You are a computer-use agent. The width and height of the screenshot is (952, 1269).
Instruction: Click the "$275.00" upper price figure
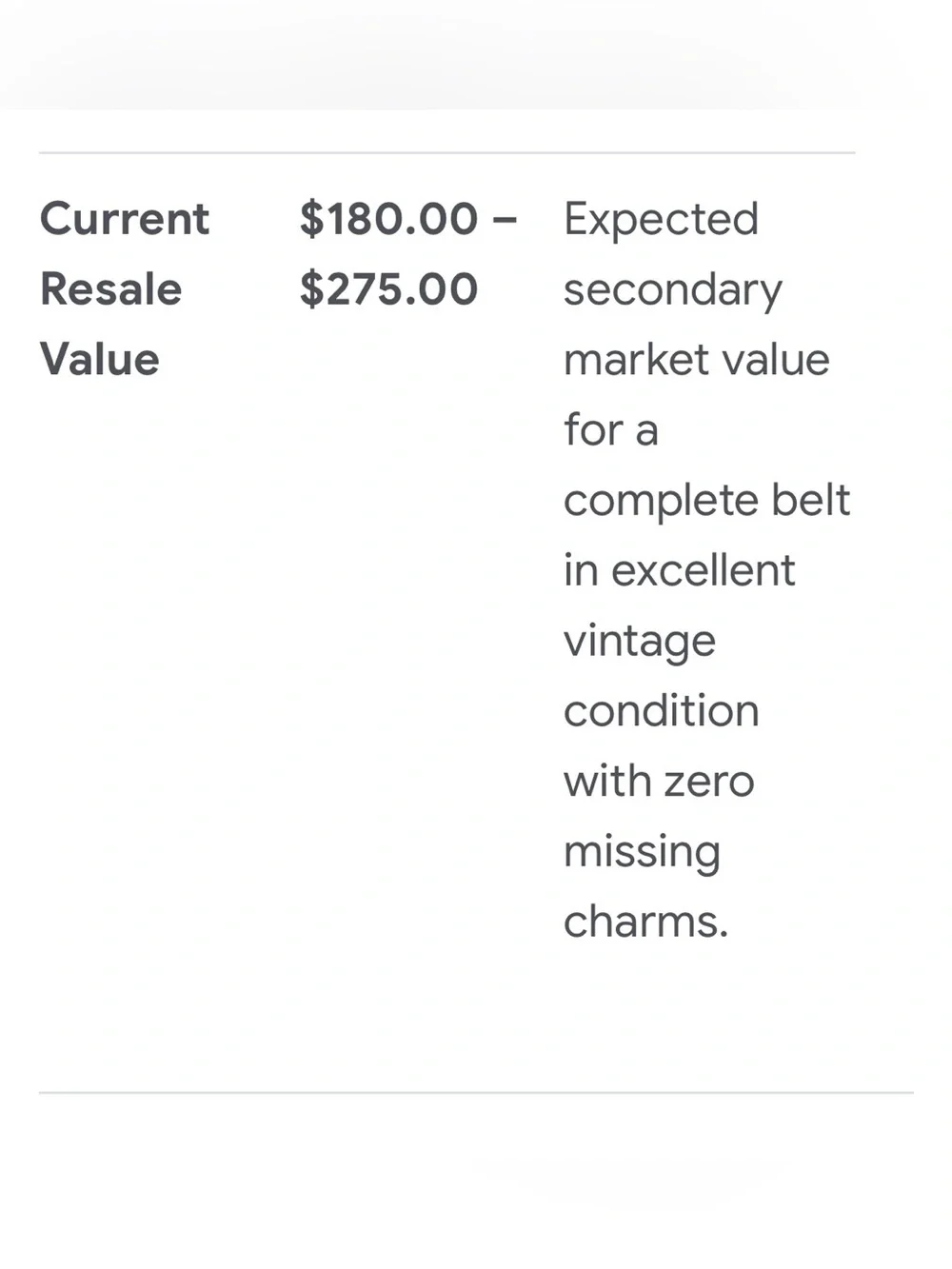388,289
